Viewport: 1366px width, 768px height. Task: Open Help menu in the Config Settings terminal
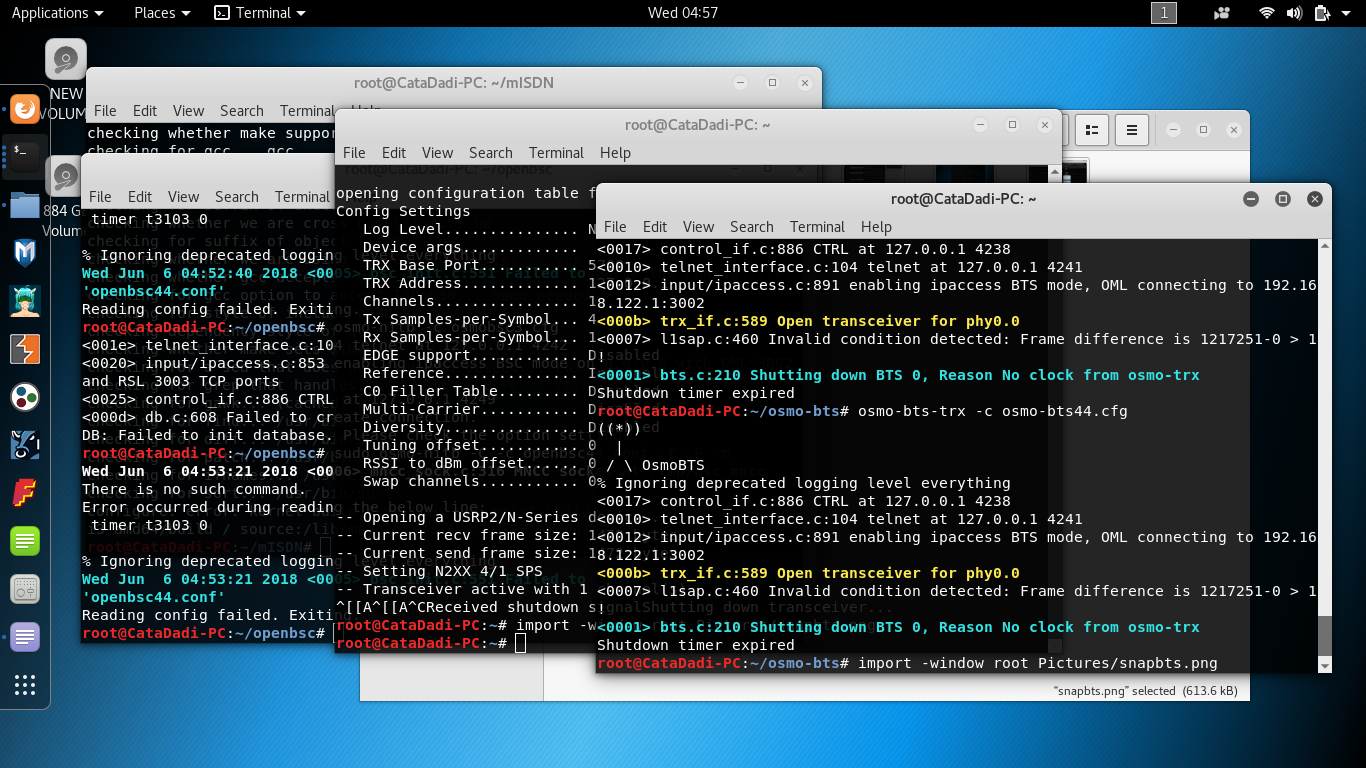coord(615,153)
